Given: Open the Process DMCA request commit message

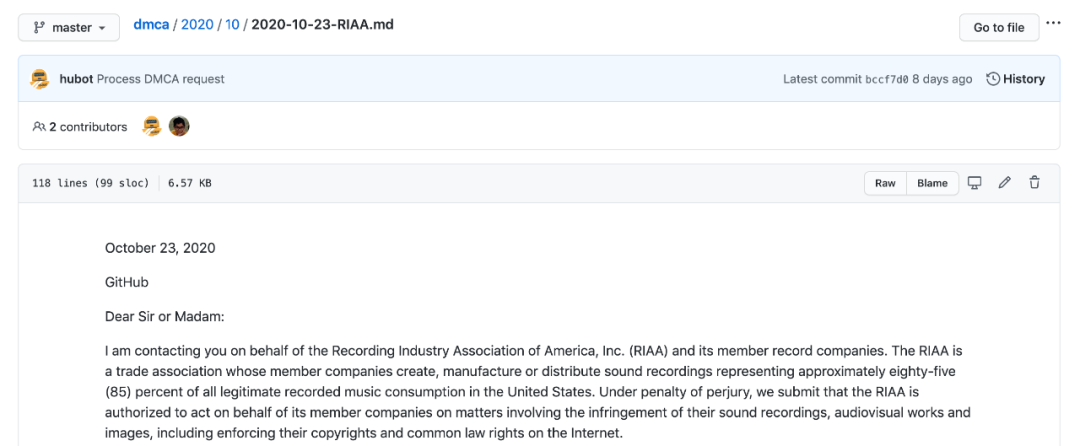Looking at the screenshot, I should point(161,79).
